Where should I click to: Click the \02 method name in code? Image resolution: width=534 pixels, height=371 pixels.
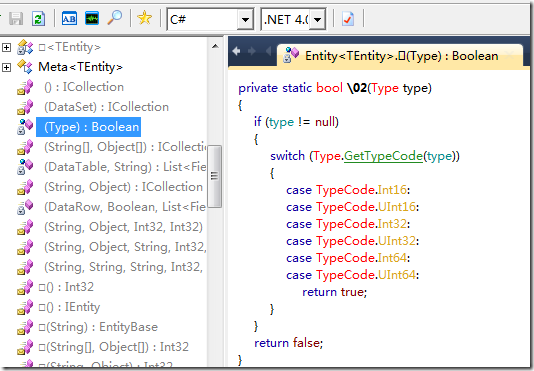click(357, 88)
